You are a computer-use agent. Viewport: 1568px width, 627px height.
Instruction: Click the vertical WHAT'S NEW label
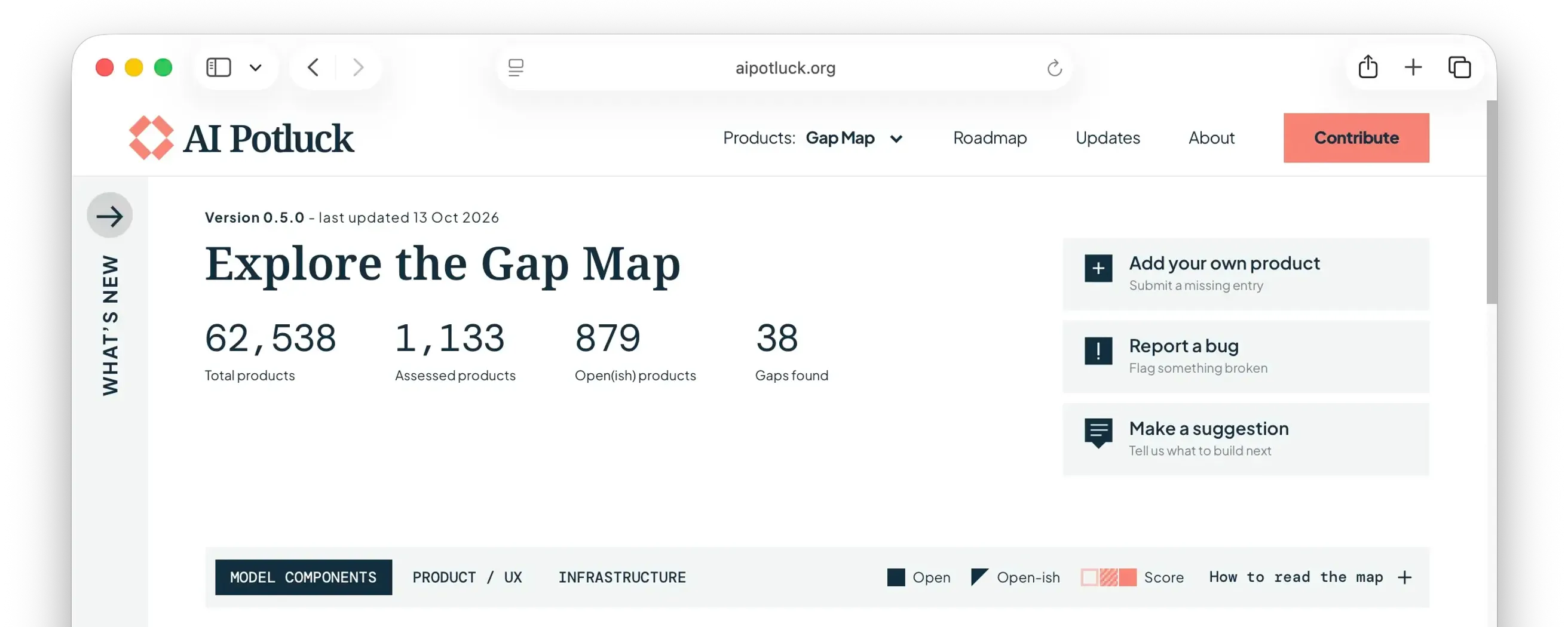[110, 325]
